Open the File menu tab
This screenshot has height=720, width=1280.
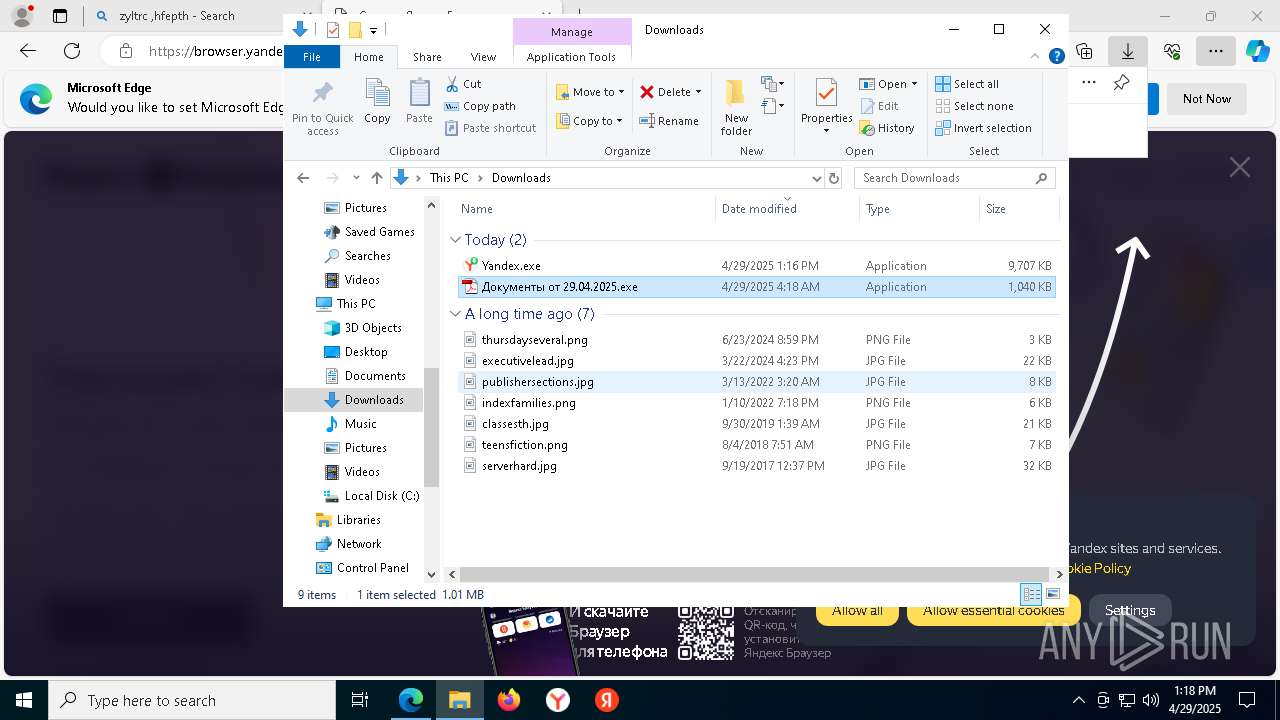click(312, 57)
